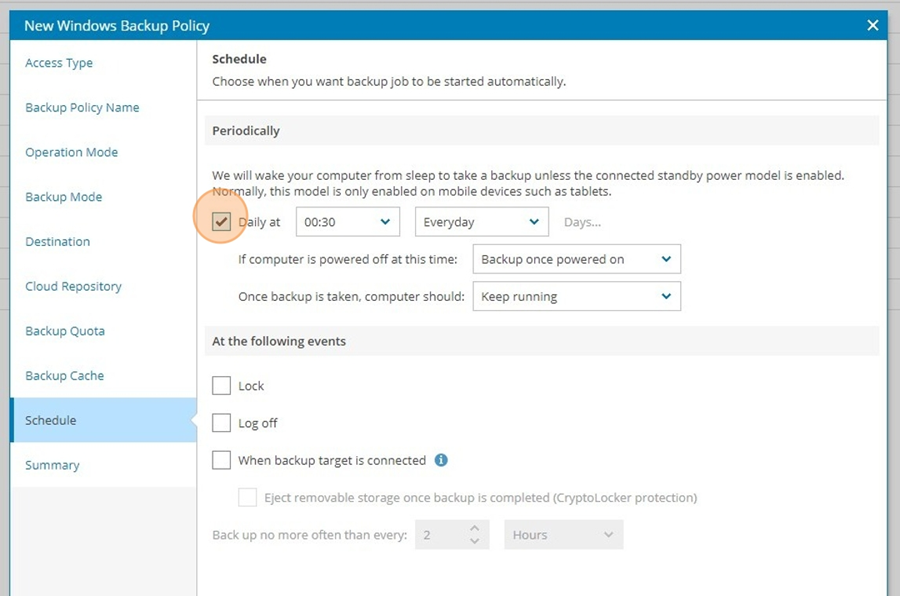Enable the Log off event checkbox
The image size is (900, 596).
click(222, 423)
